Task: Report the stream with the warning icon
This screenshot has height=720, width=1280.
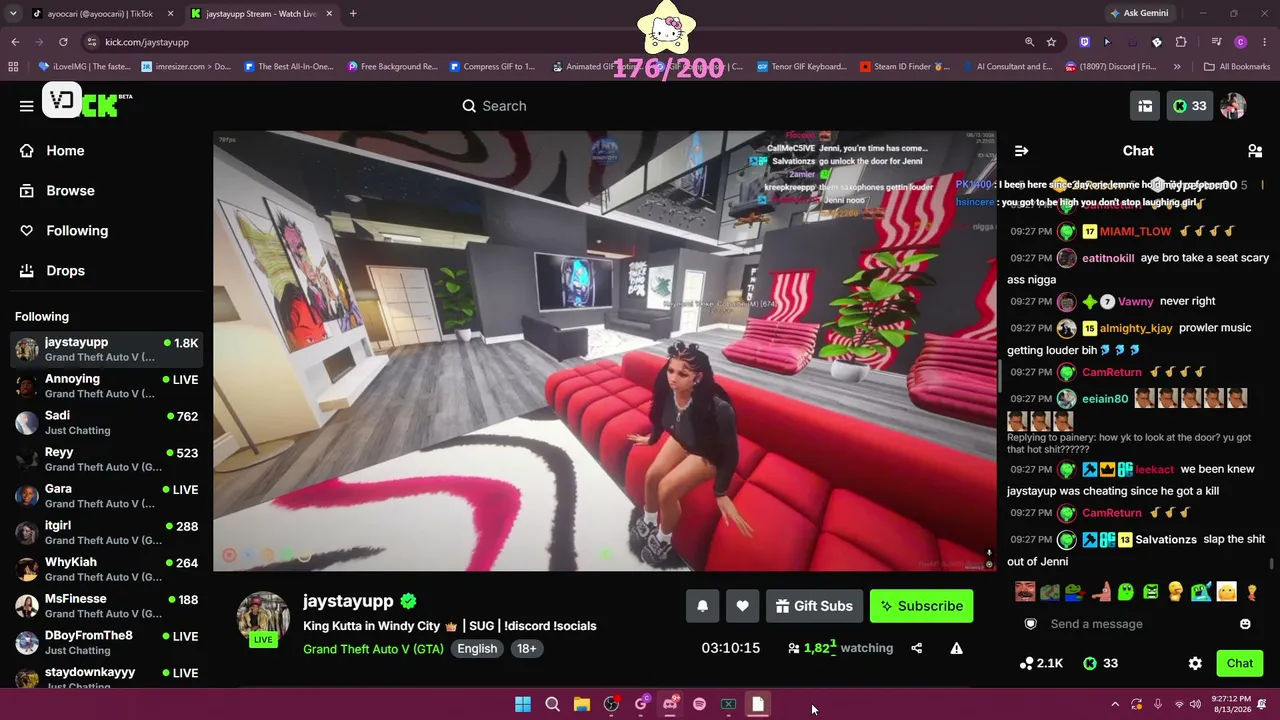Action: pos(956,648)
